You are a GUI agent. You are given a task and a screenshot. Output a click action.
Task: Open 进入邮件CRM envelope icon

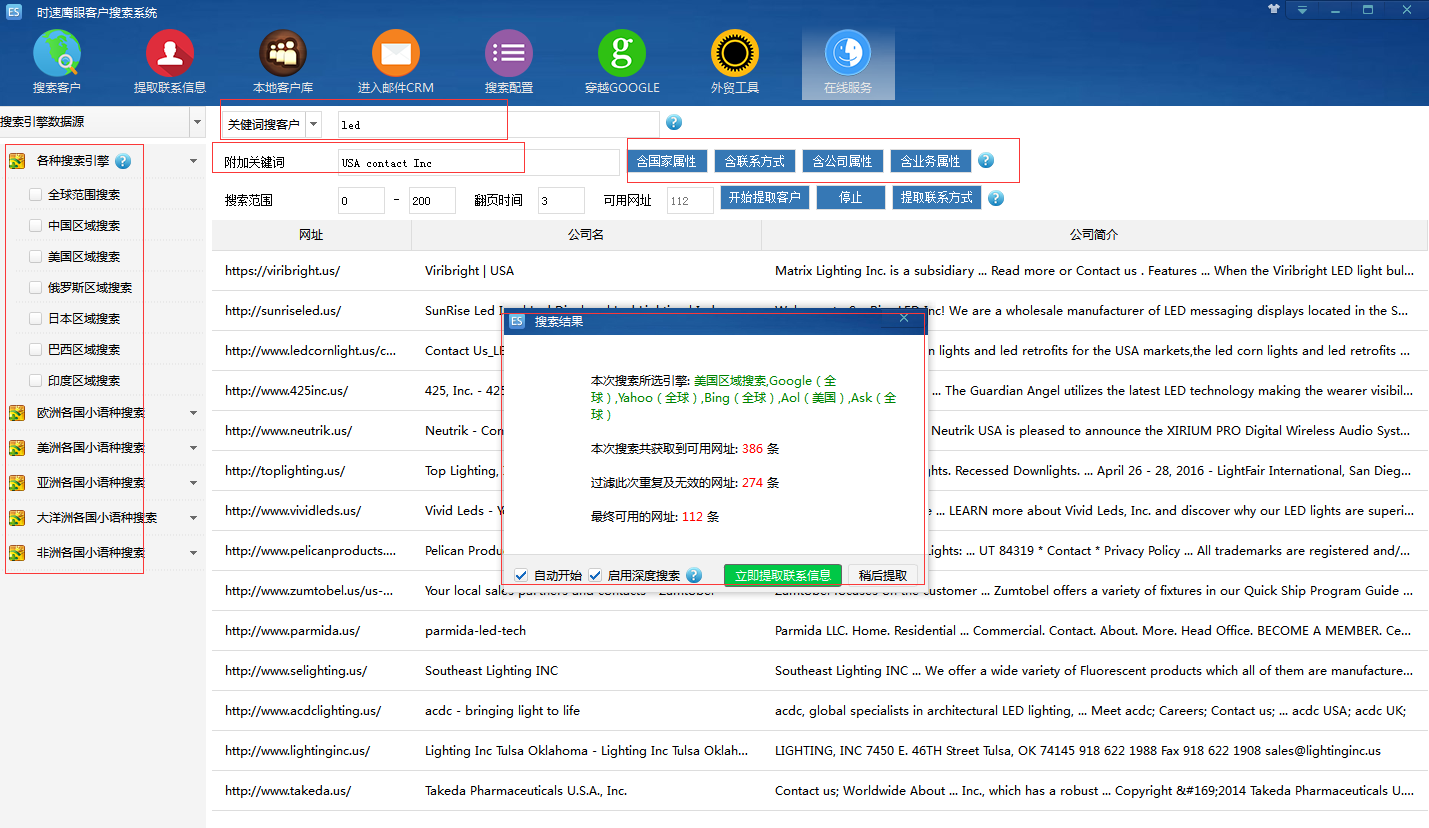396,54
